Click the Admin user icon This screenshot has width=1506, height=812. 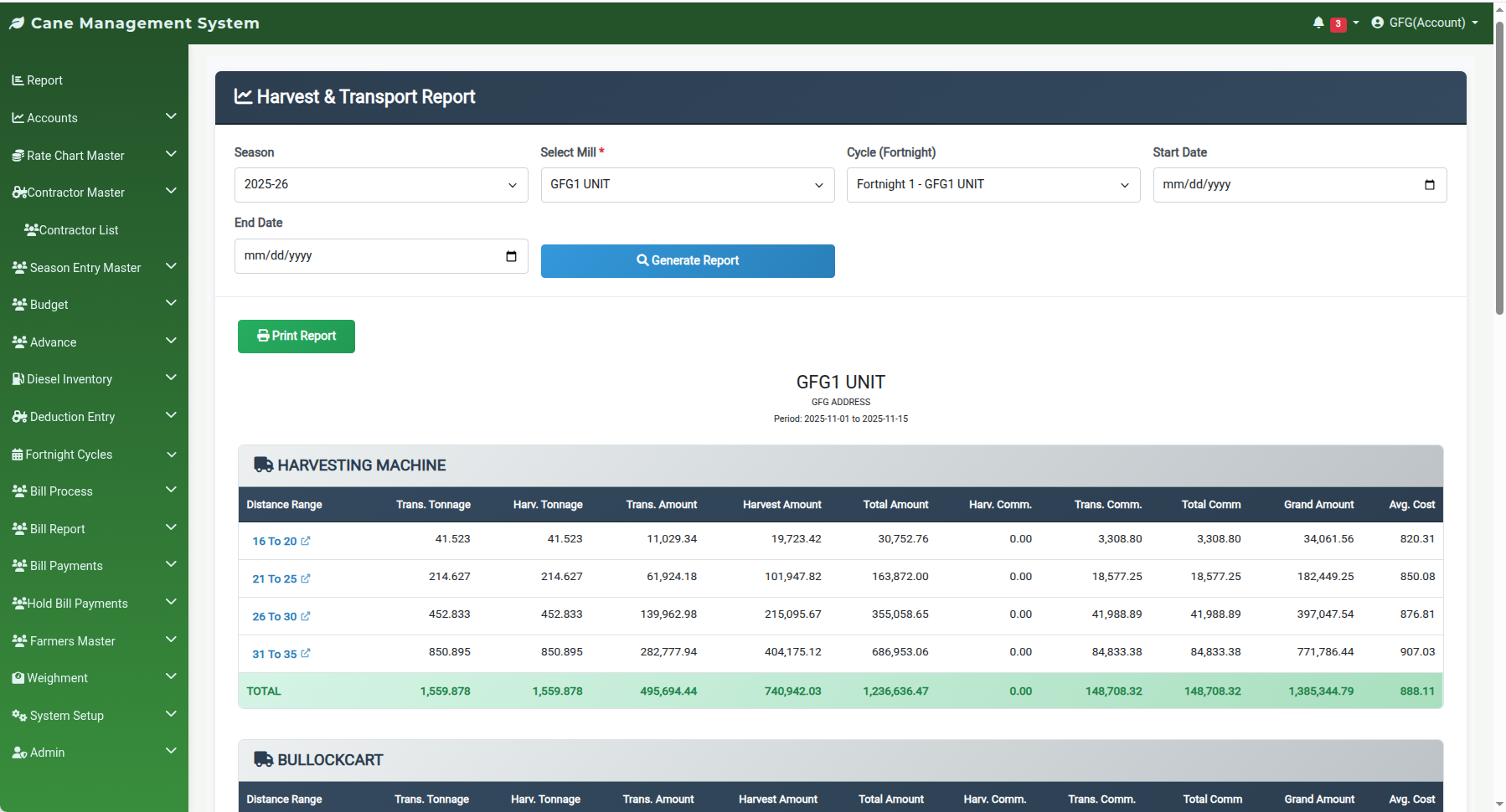(19, 753)
